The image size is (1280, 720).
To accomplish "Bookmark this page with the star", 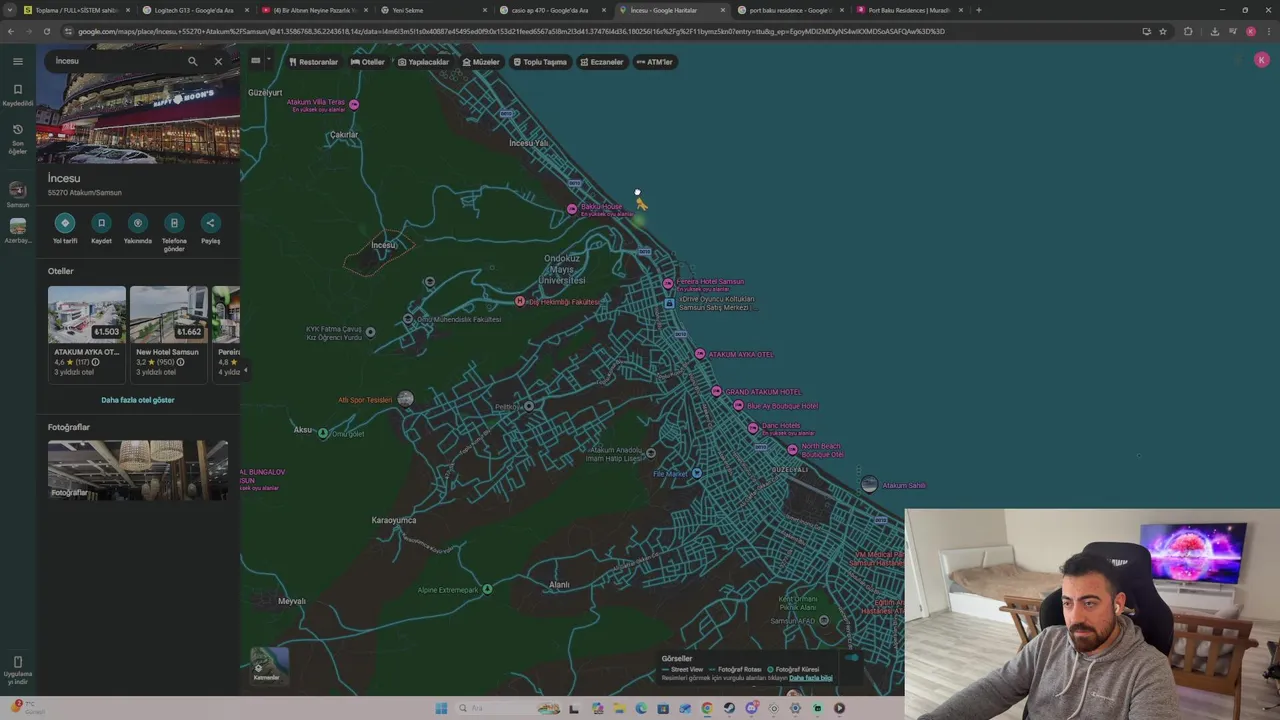I will coord(1163,31).
